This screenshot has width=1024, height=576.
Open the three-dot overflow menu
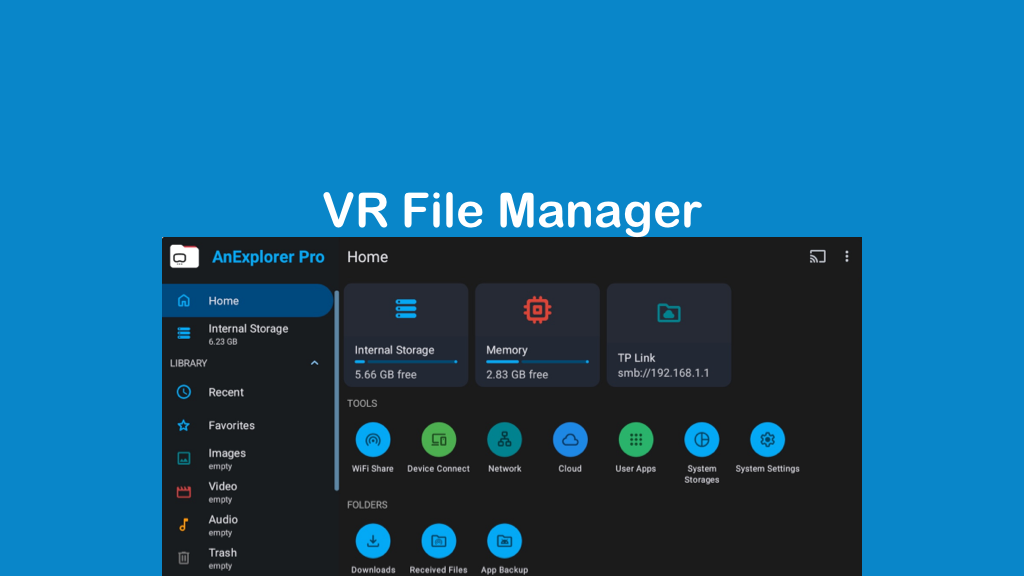[x=847, y=257]
